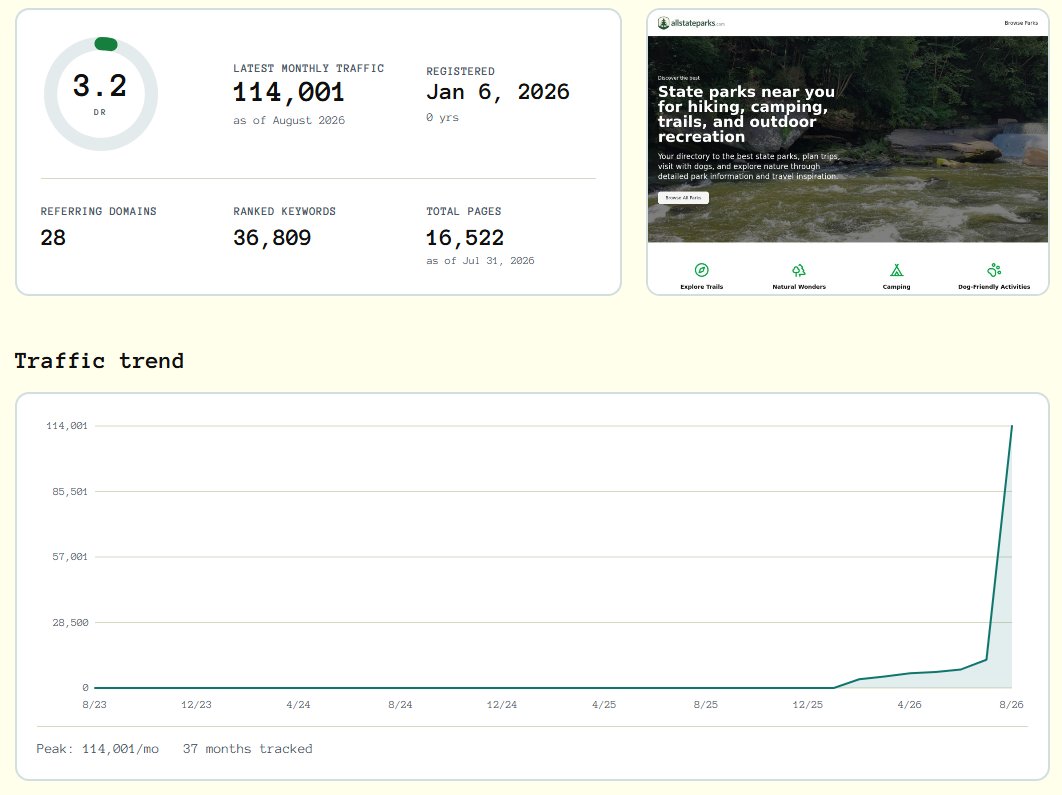
Task: Click the Natural Wonders tree icon
Action: 799,270
